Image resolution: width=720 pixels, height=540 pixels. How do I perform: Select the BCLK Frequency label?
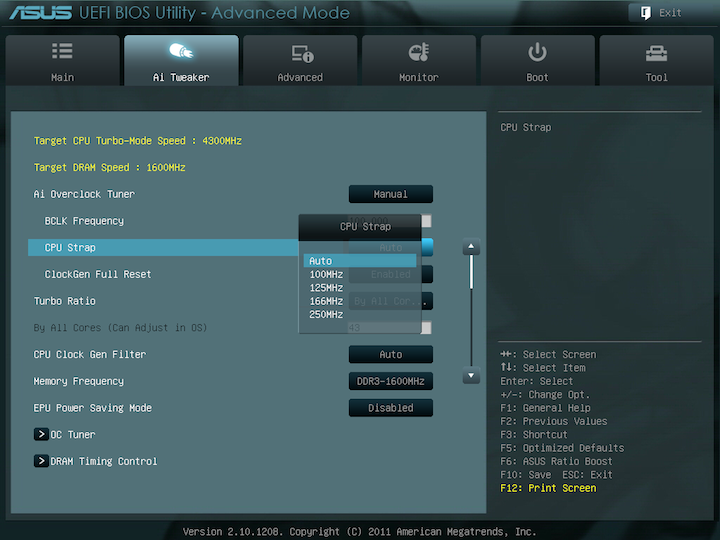click(84, 221)
